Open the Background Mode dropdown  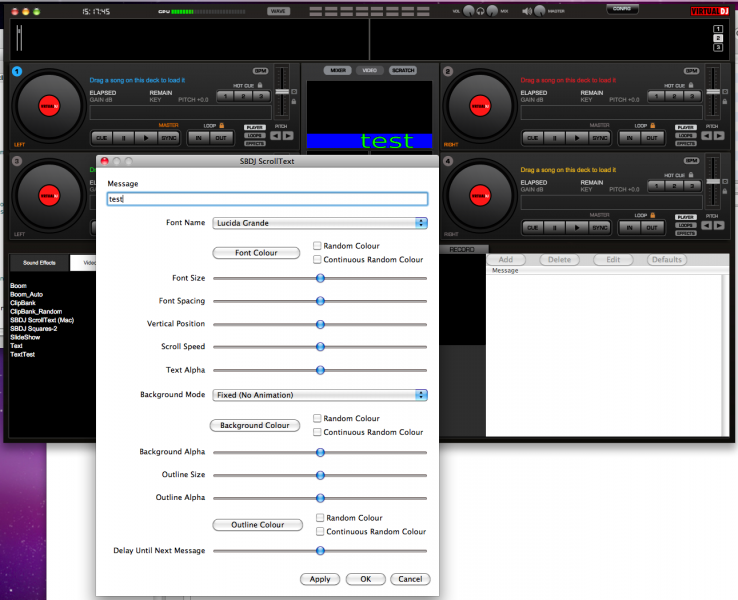tap(320, 395)
